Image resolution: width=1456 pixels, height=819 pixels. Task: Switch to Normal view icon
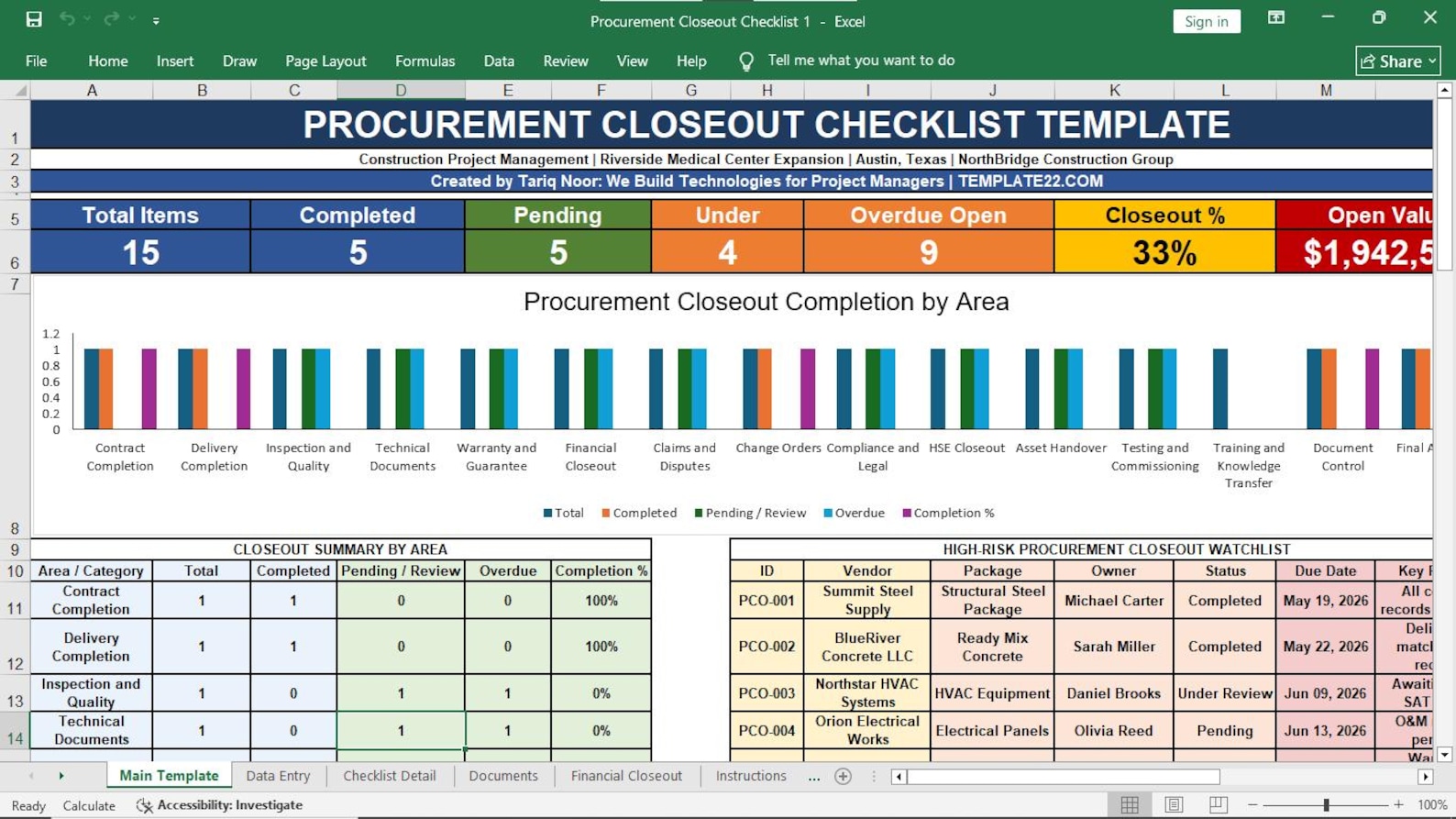click(1130, 804)
